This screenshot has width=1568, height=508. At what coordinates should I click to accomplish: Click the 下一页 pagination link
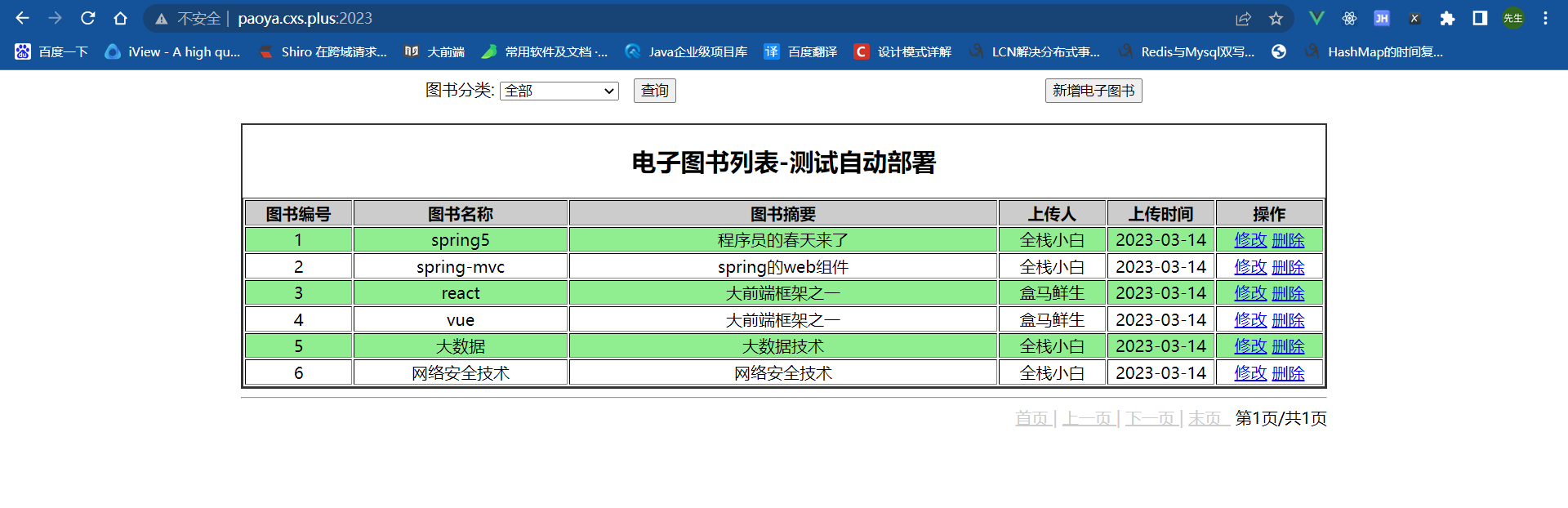coord(1150,418)
